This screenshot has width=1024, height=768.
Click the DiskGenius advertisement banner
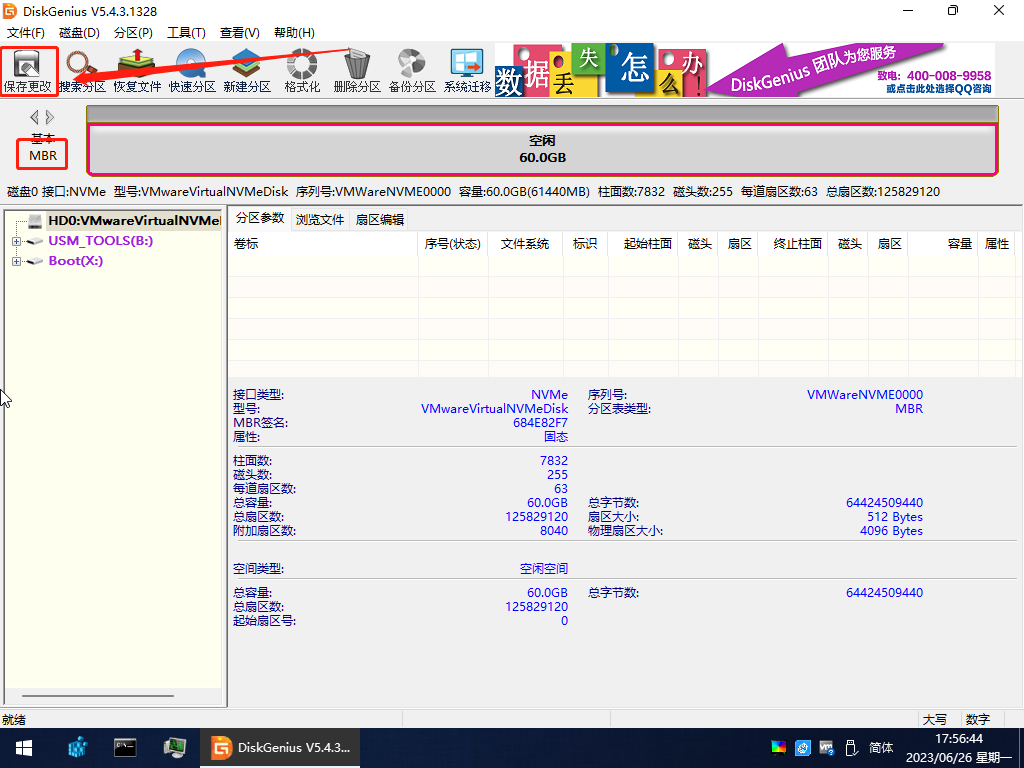(x=744, y=70)
